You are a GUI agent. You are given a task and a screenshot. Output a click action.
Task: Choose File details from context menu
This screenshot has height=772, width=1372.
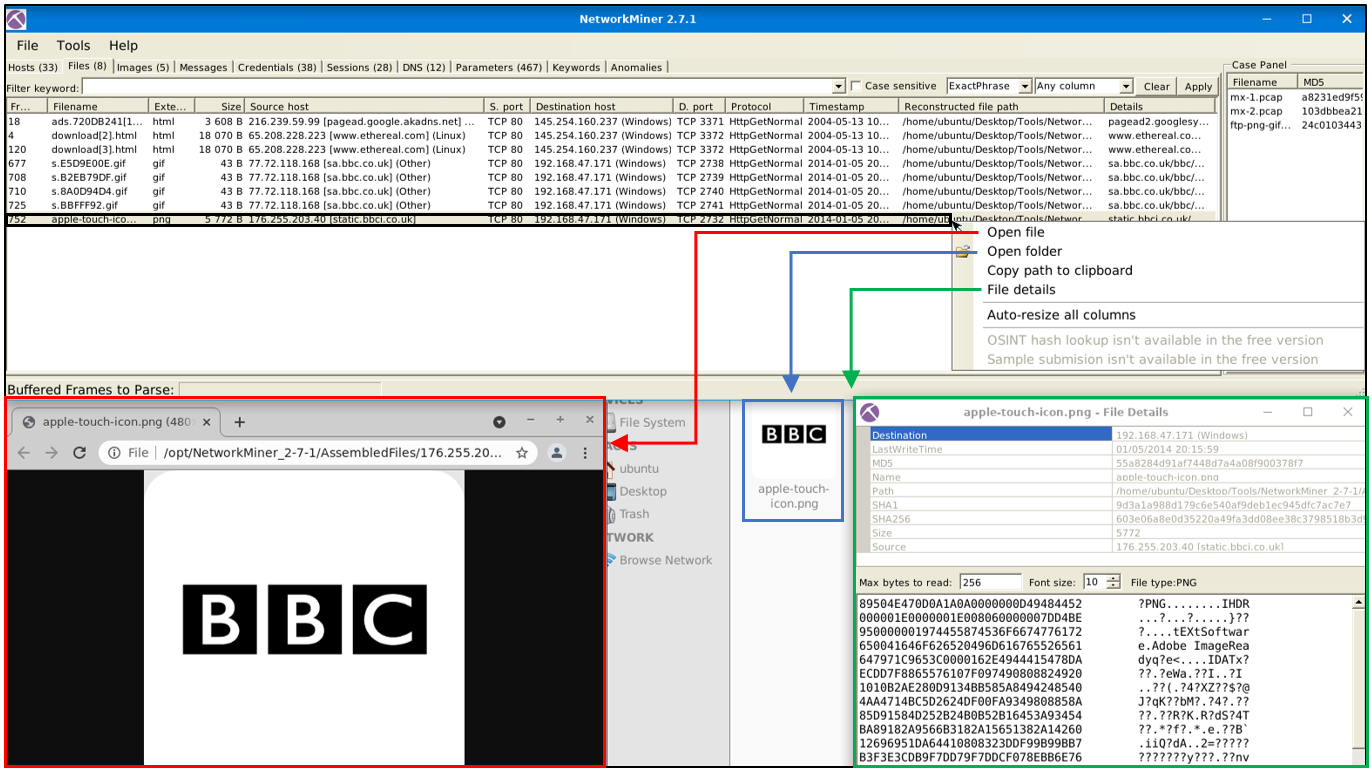pos(1021,289)
